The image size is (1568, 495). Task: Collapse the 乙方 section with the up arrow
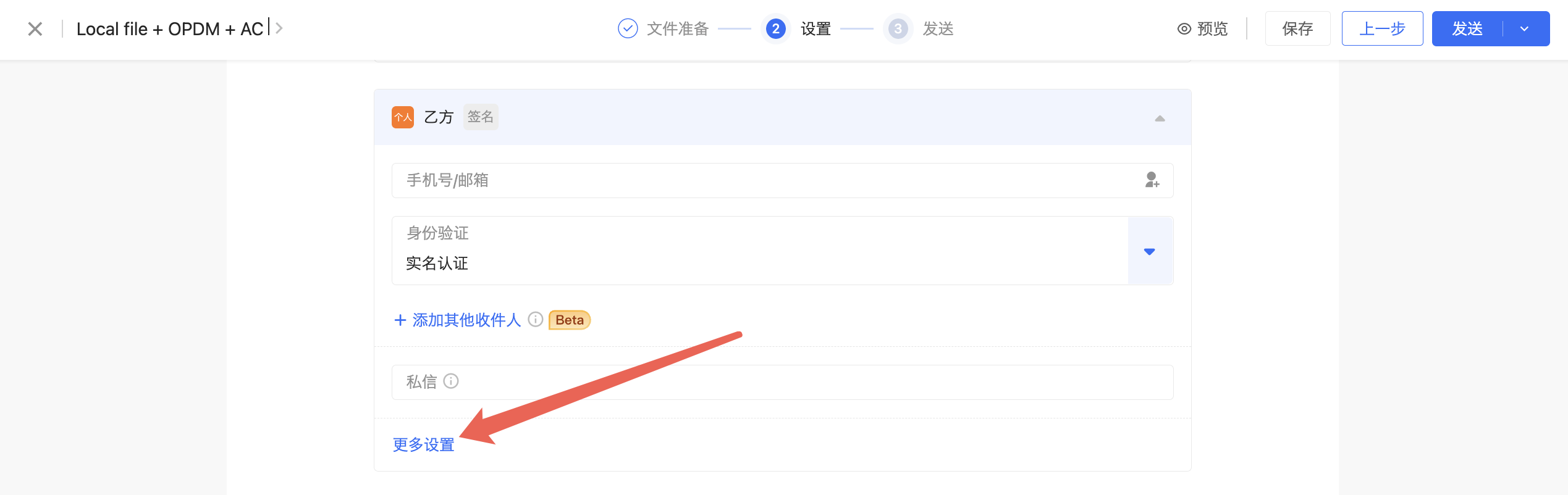point(1160,118)
